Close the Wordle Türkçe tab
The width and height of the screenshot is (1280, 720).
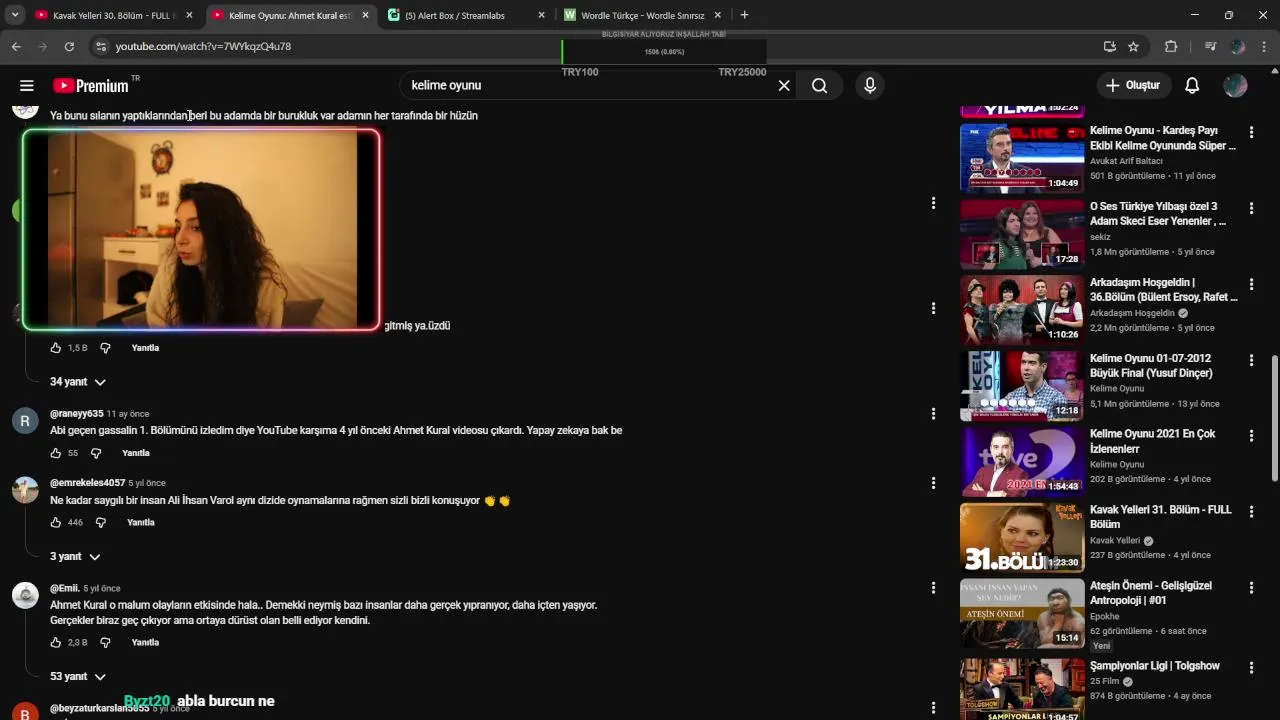point(718,15)
